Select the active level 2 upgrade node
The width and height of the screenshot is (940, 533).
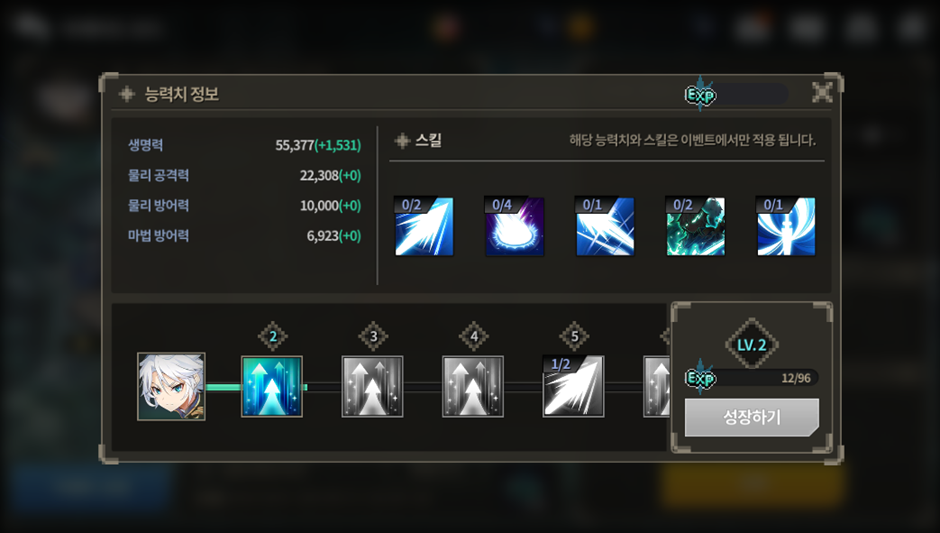pyautogui.click(x=272, y=387)
